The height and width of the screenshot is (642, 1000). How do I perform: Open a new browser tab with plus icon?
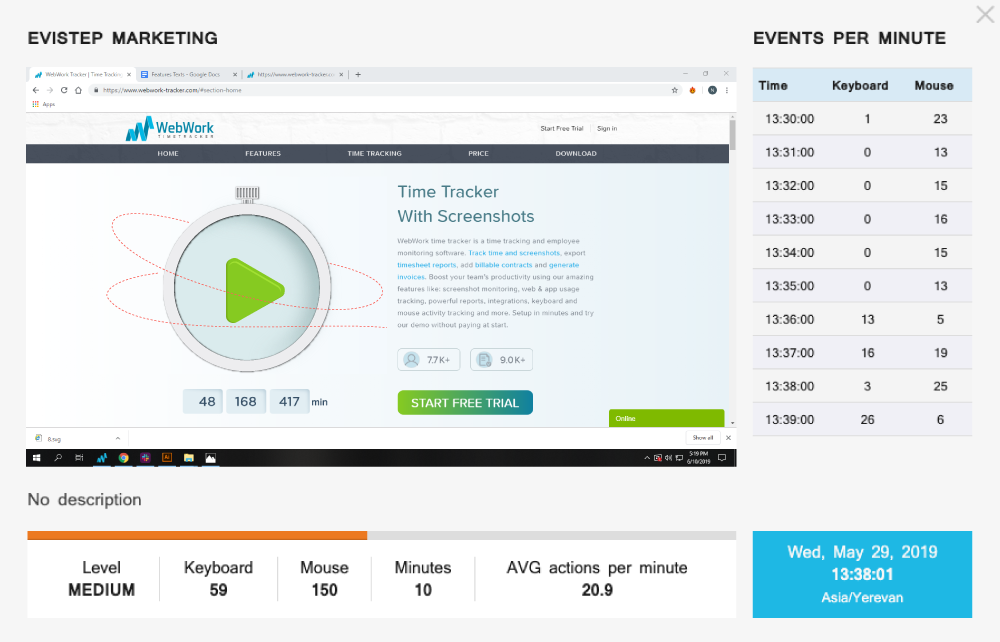pyautogui.click(x=358, y=75)
